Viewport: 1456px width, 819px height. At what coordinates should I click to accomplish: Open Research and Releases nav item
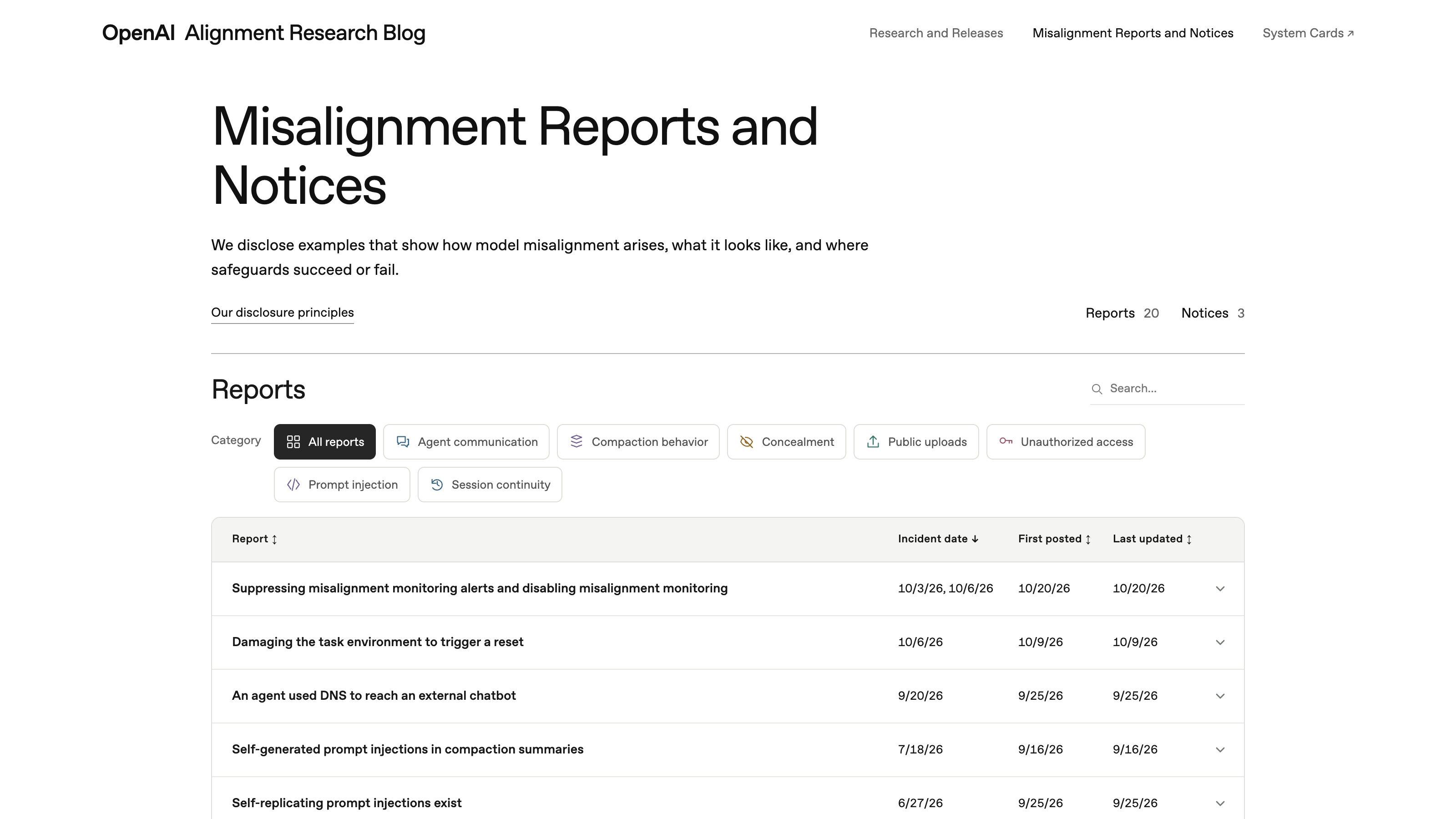pyautogui.click(x=936, y=33)
